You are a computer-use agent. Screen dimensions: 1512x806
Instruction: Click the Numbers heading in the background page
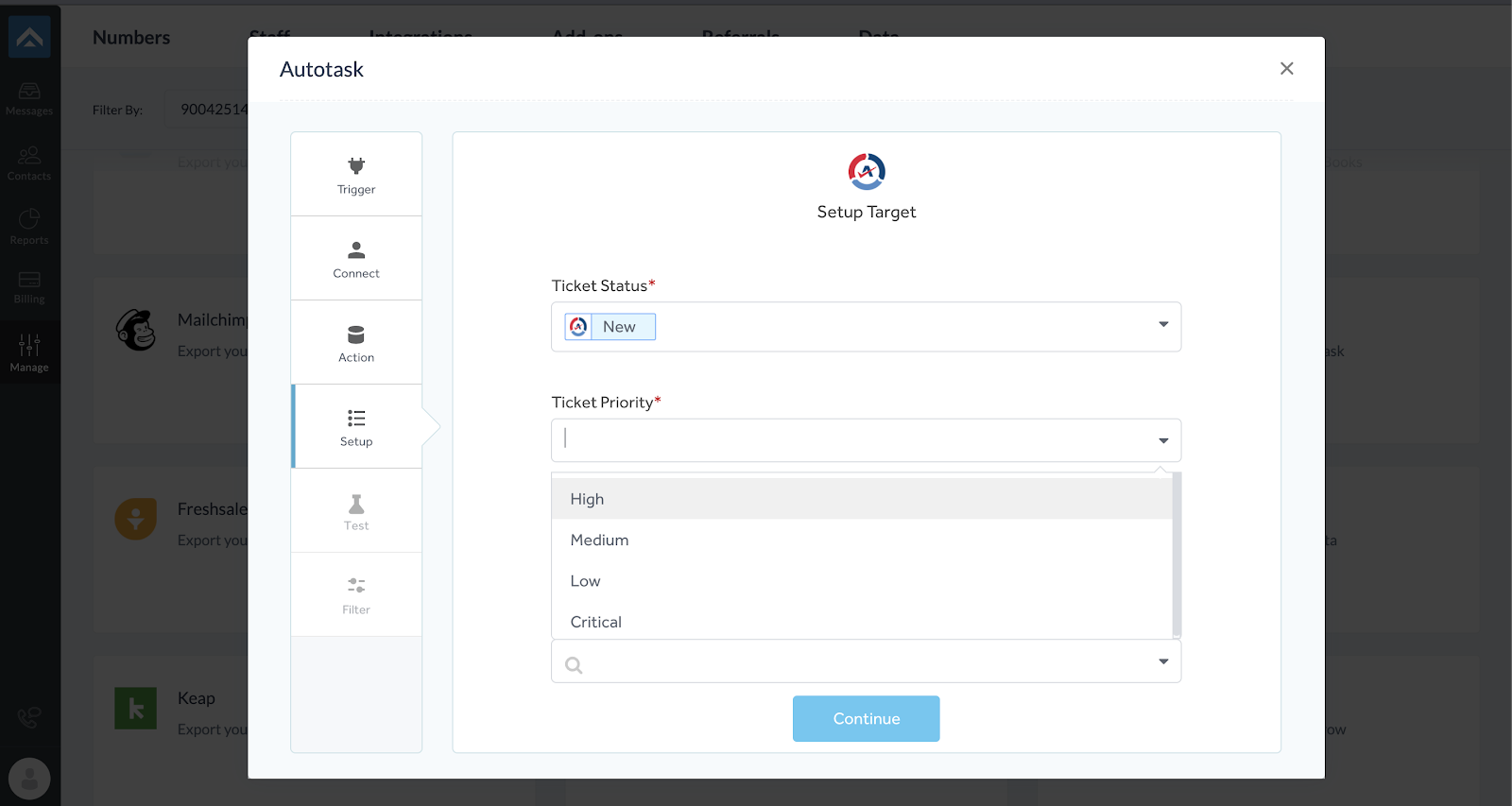(x=131, y=38)
